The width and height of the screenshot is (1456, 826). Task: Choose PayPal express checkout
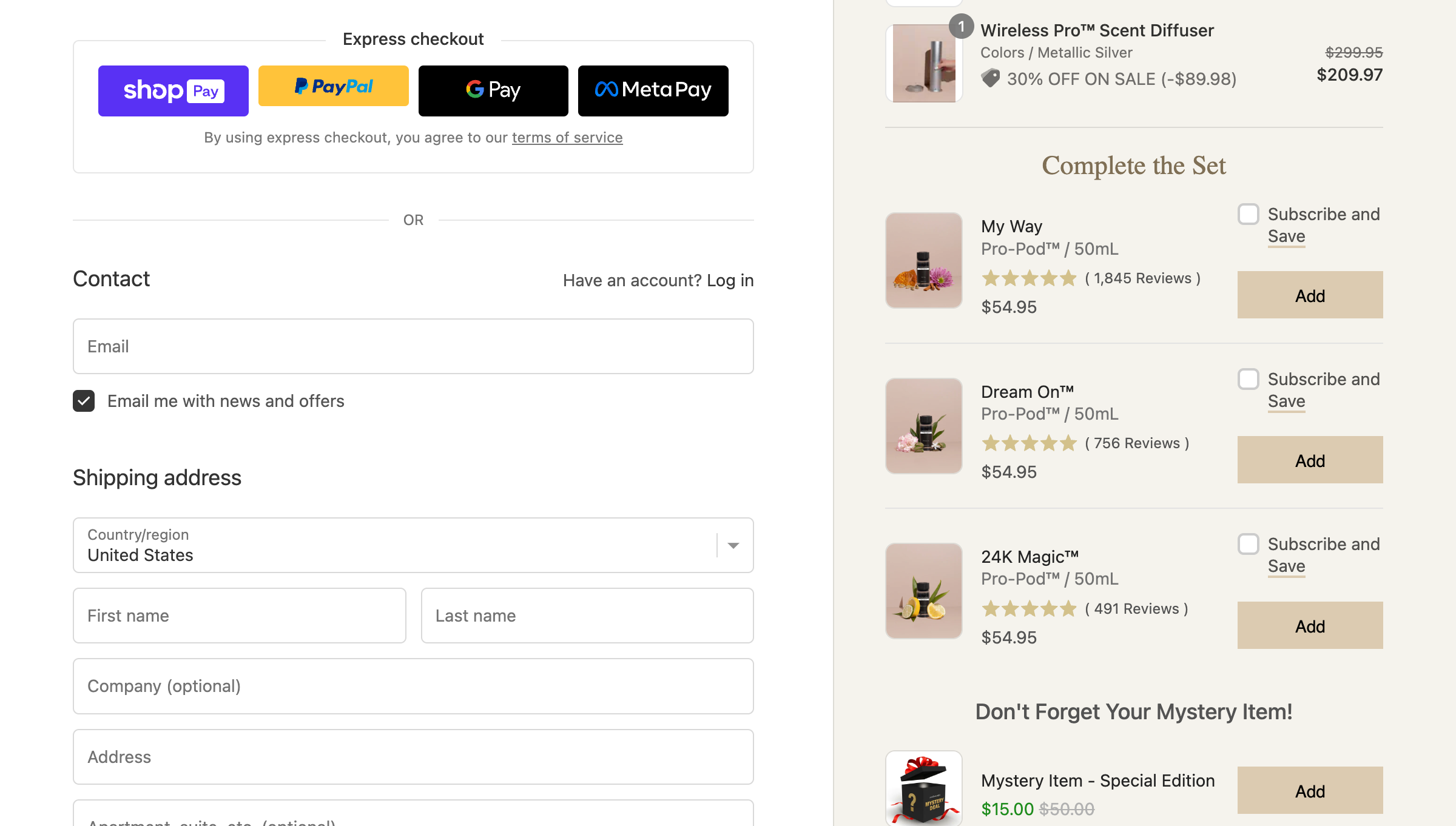(x=333, y=86)
